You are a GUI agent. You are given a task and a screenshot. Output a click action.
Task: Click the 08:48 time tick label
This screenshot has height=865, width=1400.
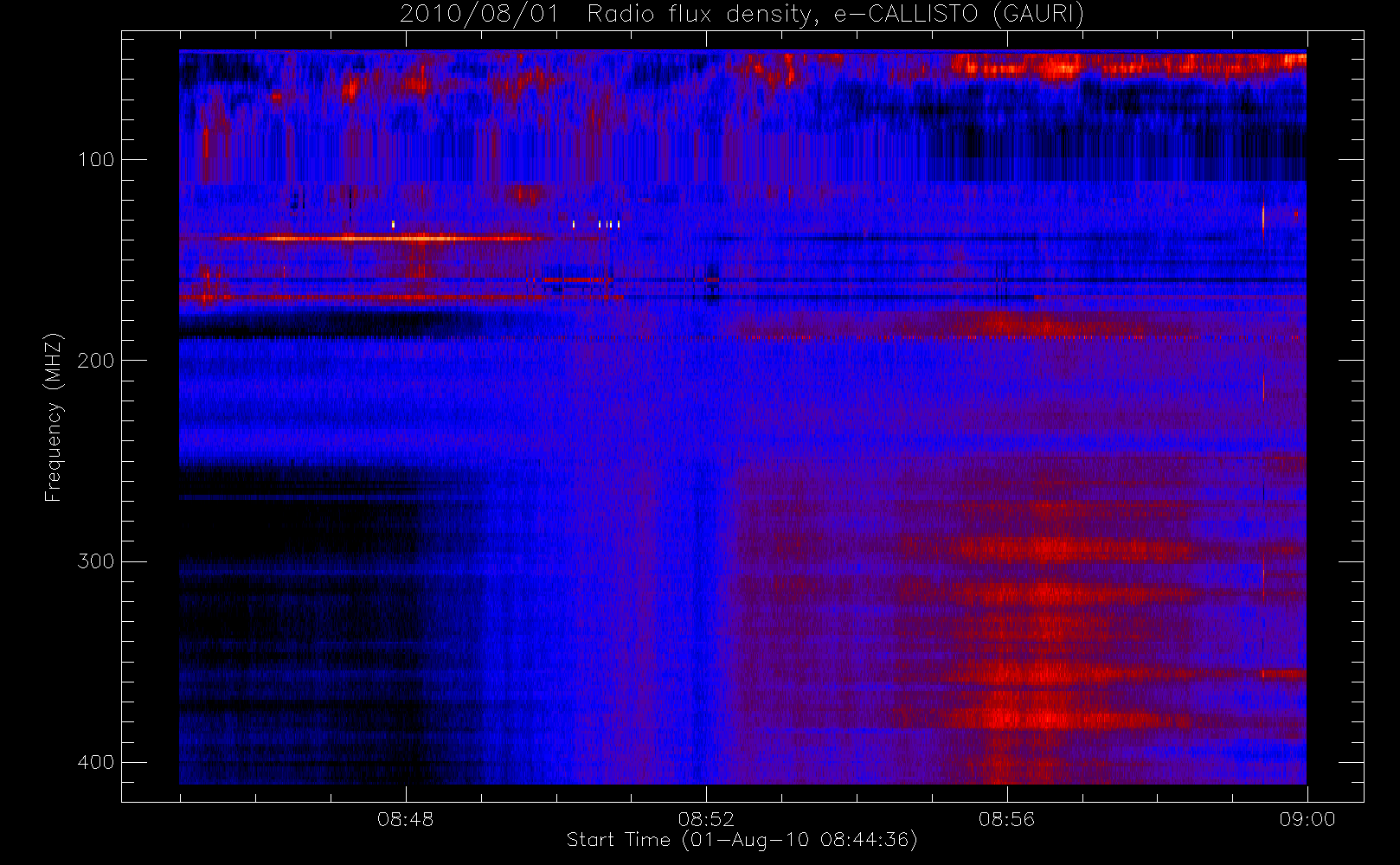pos(406,818)
